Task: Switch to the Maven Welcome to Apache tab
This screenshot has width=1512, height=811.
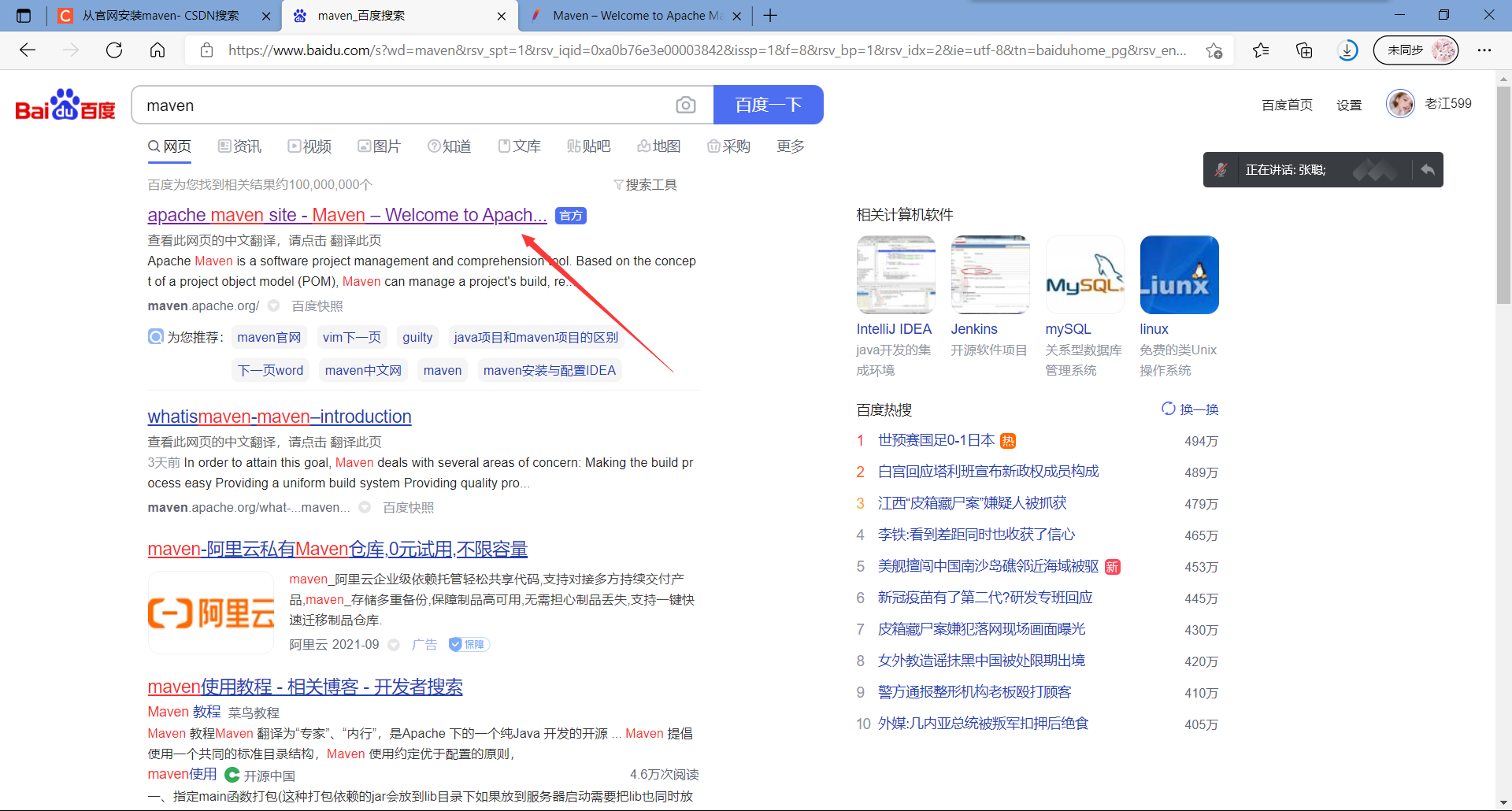Action: (x=636, y=16)
